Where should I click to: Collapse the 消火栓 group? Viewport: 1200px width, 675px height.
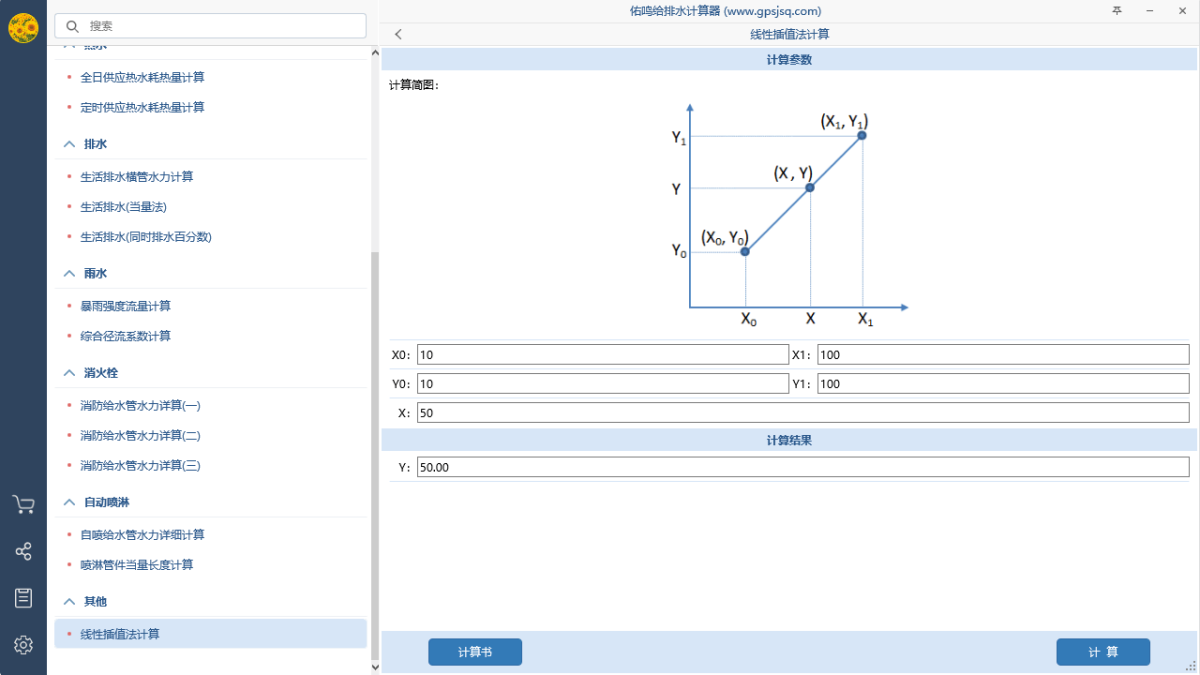point(69,373)
